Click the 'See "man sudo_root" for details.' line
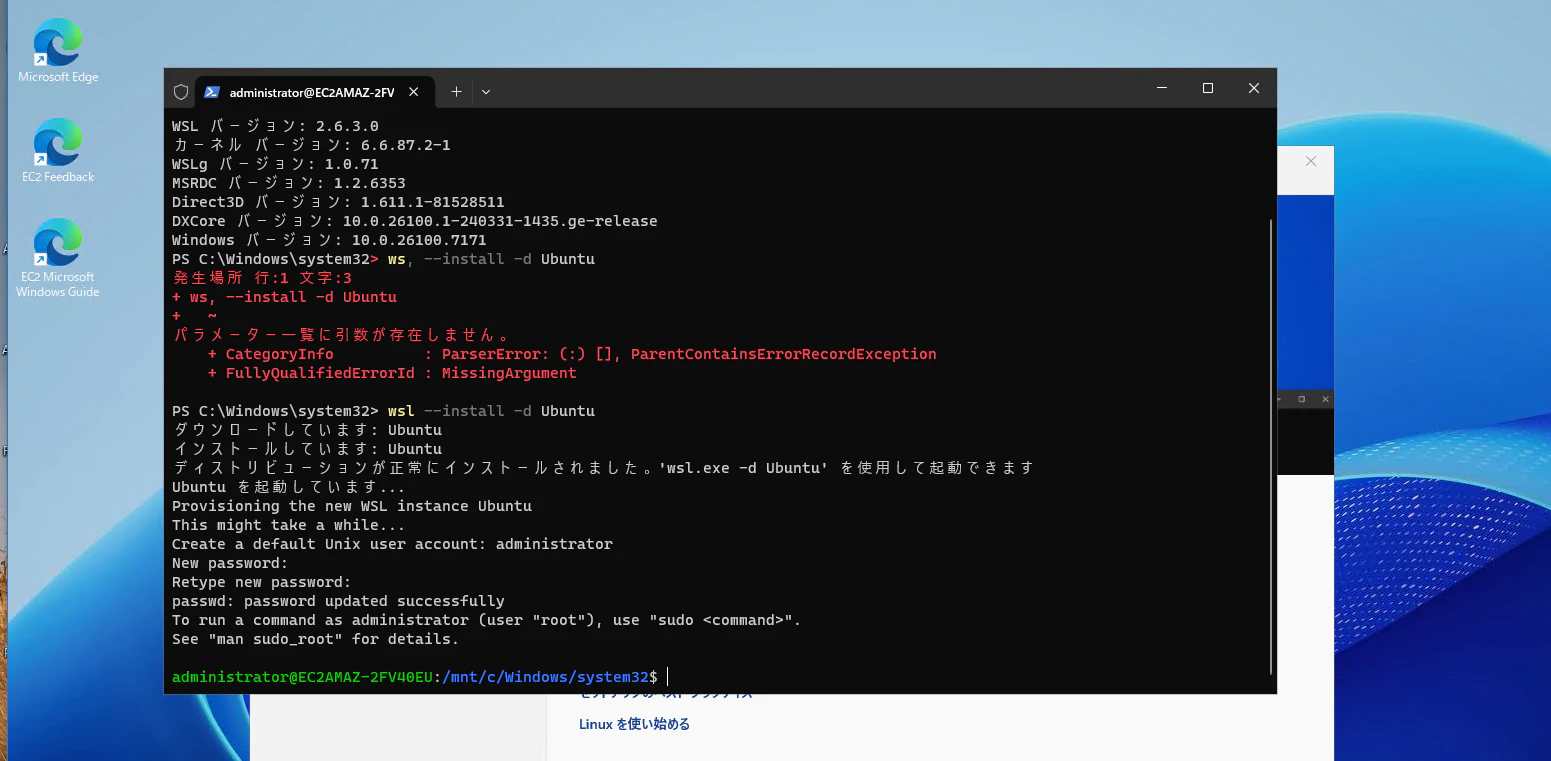This screenshot has width=1551, height=761. point(316,639)
